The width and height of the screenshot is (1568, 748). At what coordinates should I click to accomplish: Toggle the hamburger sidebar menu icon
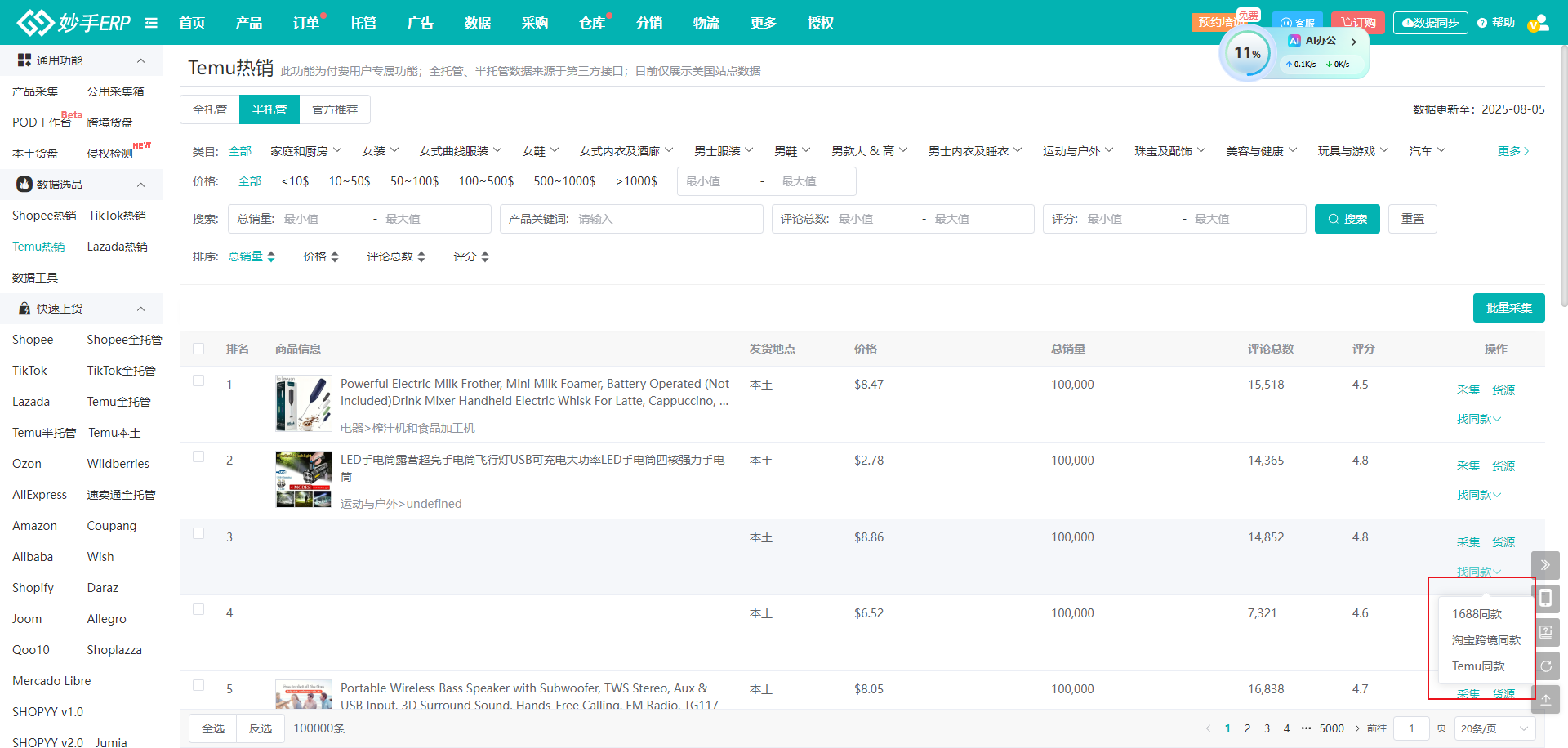pos(151,23)
